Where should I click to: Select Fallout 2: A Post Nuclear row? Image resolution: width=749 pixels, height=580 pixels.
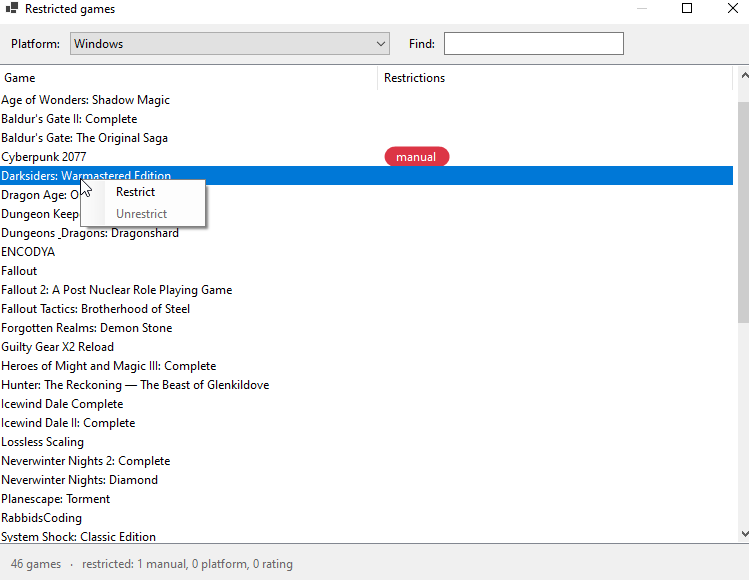click(366, 290)
